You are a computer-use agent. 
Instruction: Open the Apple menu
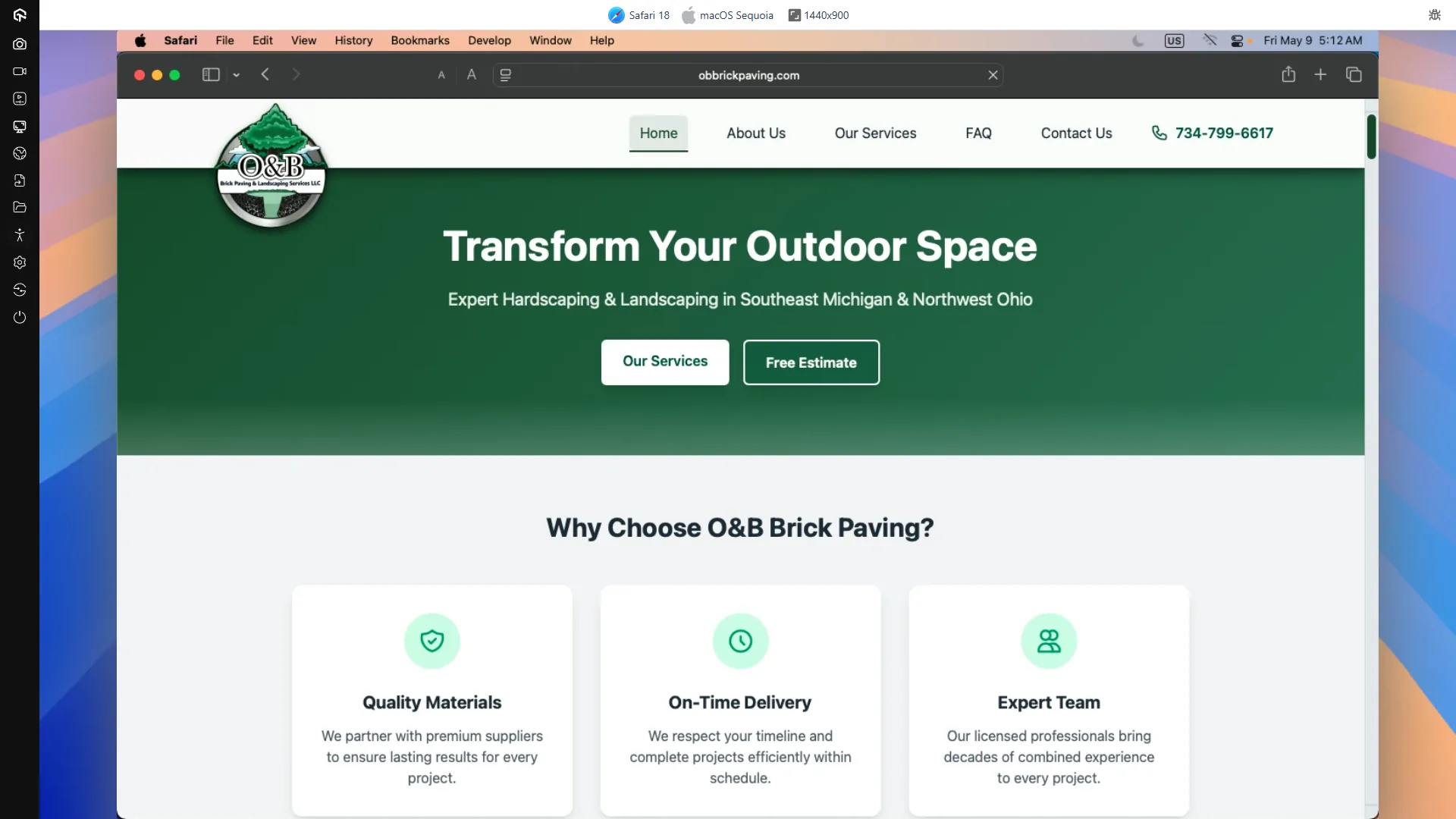point(140,40)
